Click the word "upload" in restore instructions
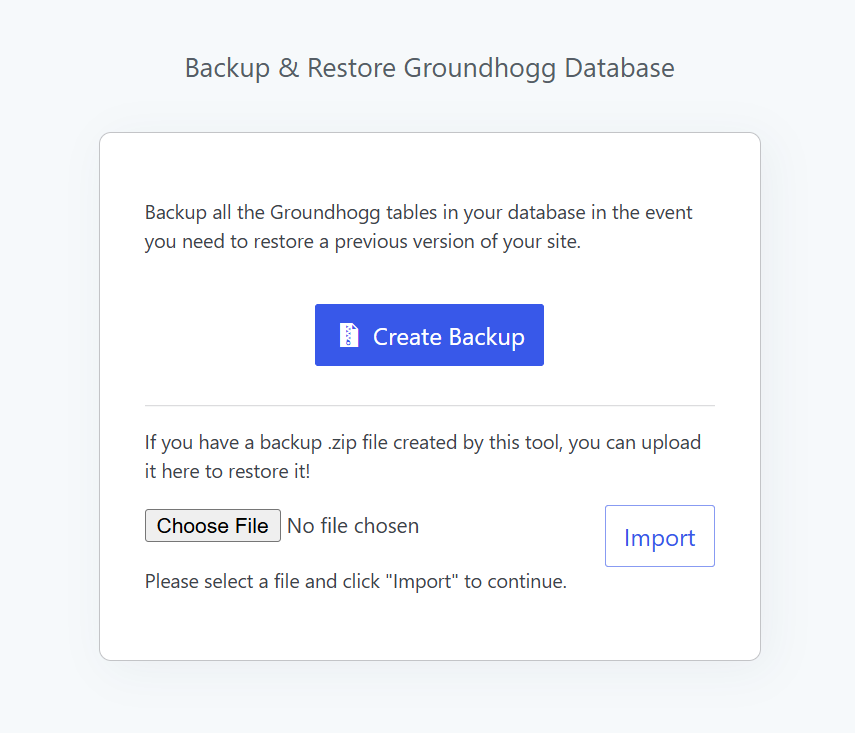Viewport: 855px width, 733px height. [x=671, y=443]
